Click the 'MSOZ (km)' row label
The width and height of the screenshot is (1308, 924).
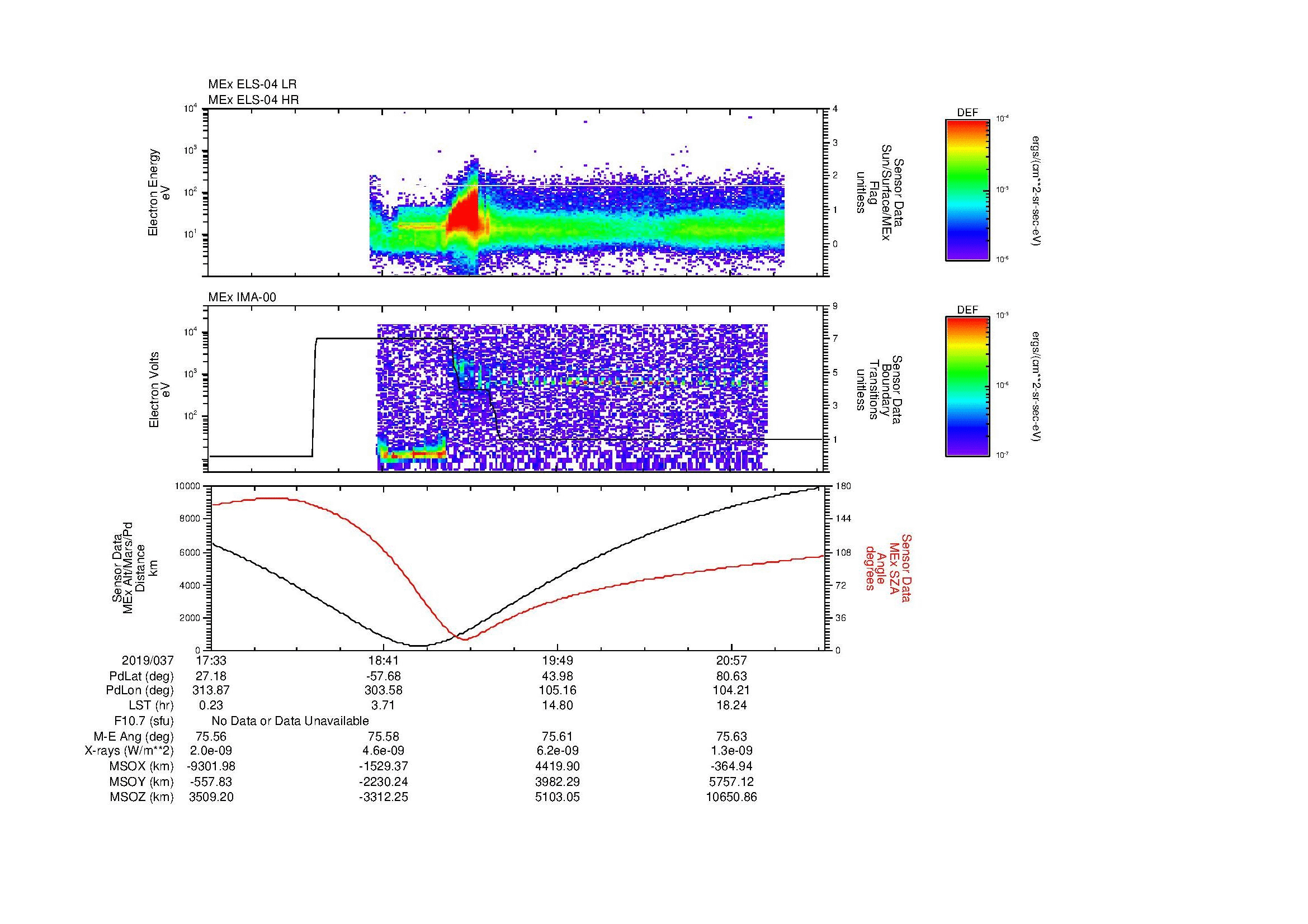[141, 797]
